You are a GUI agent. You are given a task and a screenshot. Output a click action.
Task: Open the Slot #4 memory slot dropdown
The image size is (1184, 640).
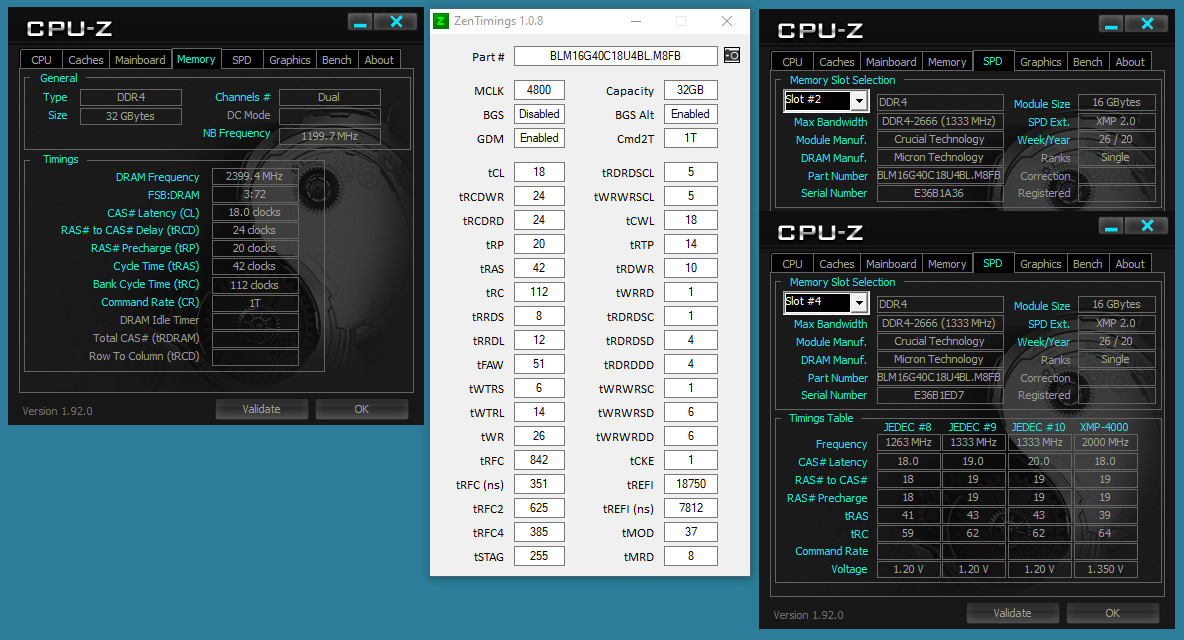tap(858, 303)
